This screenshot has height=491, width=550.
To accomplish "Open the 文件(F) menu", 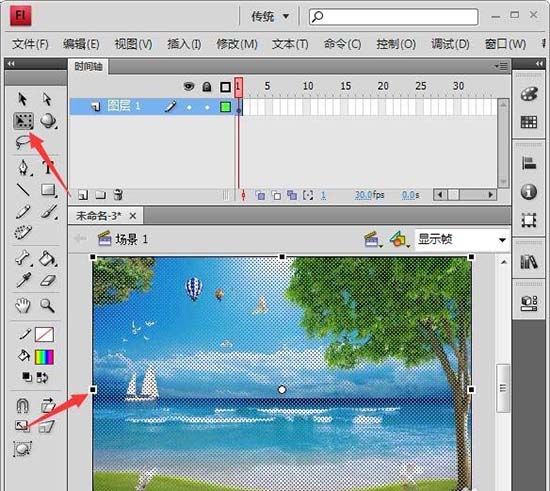I will pyautogui.click(x=30, y=44).
